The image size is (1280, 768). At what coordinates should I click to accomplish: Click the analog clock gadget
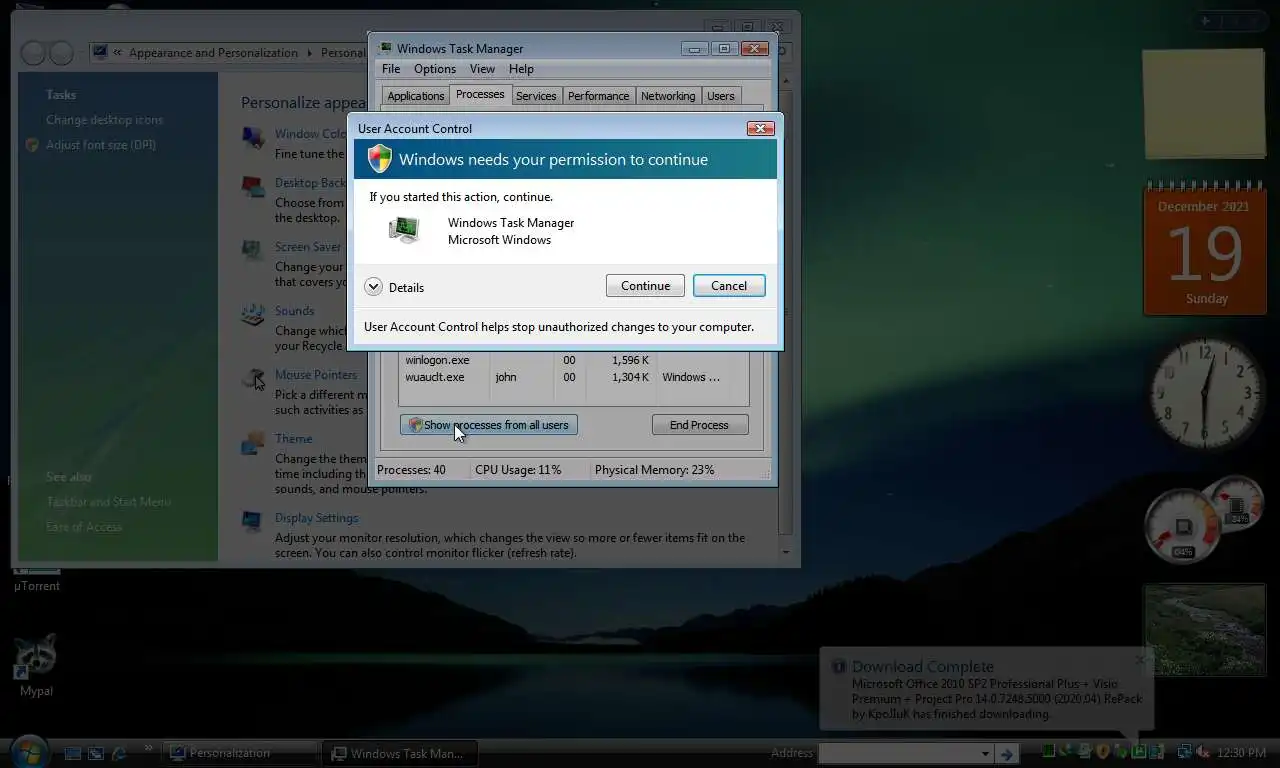pos(1206,392)
